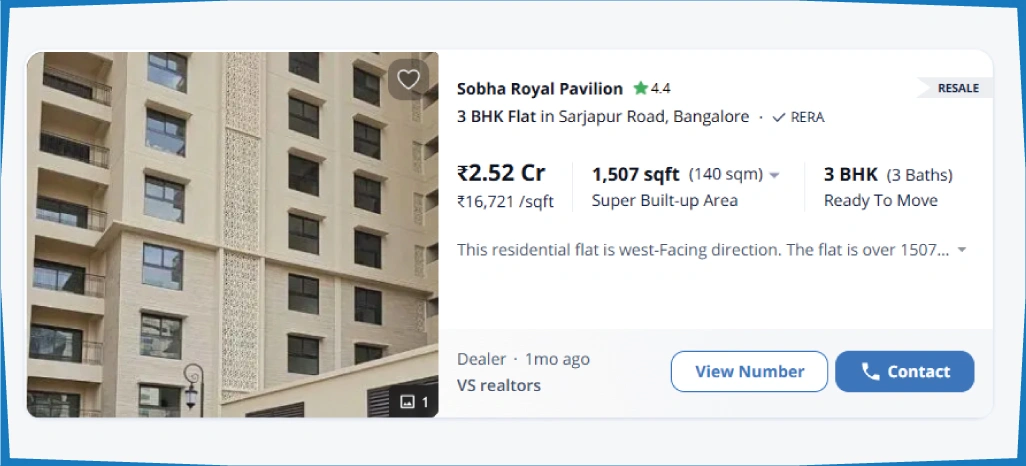1026x466 pixels.
Task: Click the VS realtors dealer name
Action: coord(499,385)
